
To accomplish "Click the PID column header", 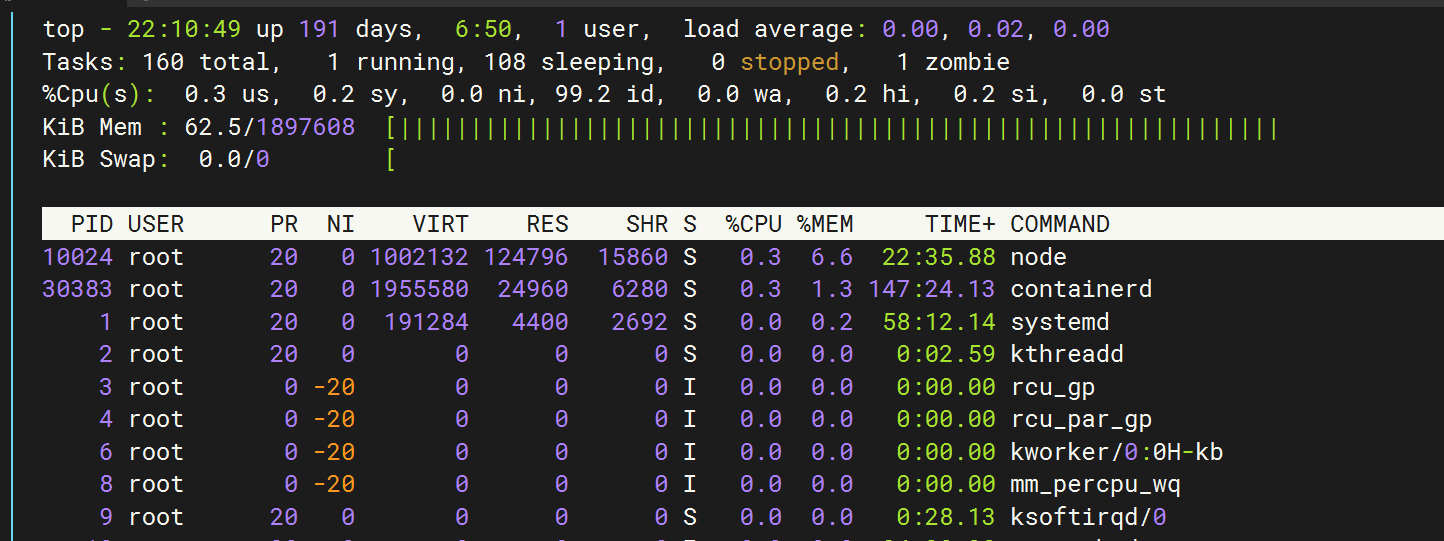I will tap(92, 224).
